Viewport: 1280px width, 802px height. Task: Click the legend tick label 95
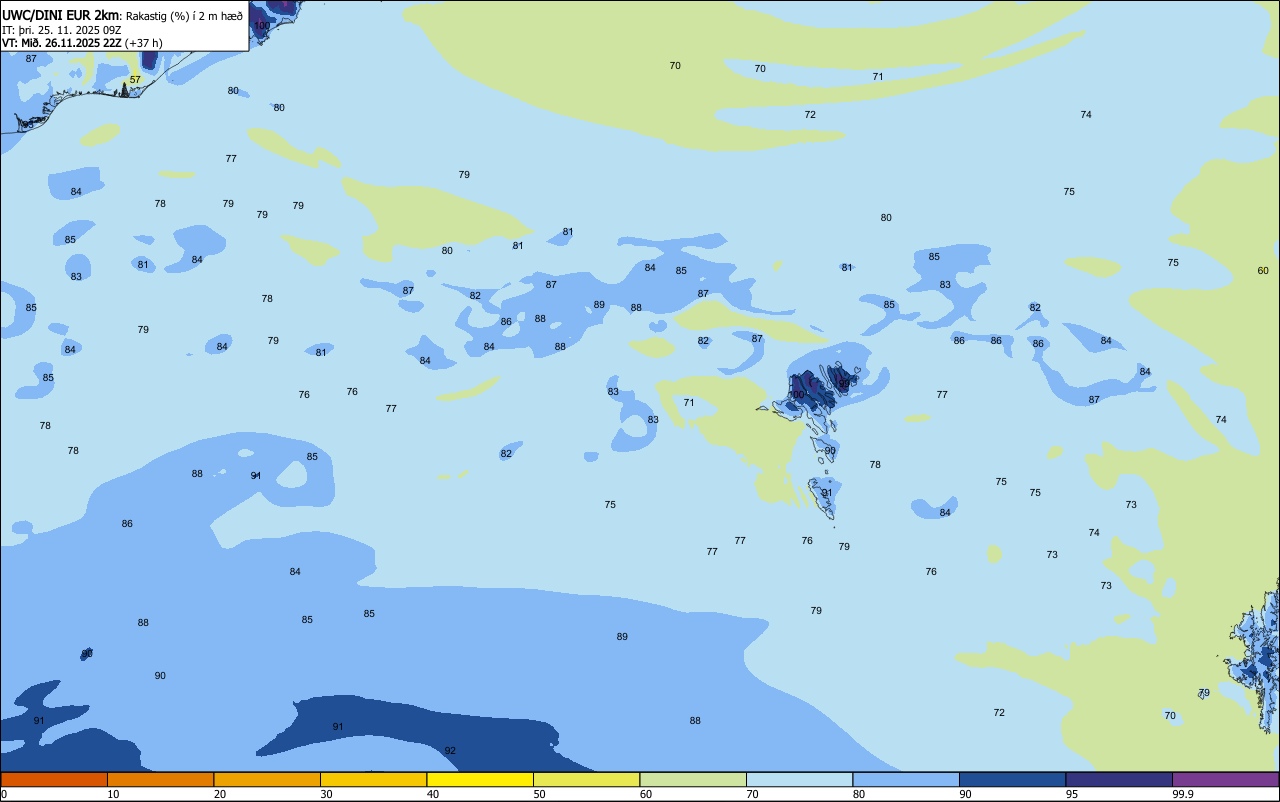1072,794
